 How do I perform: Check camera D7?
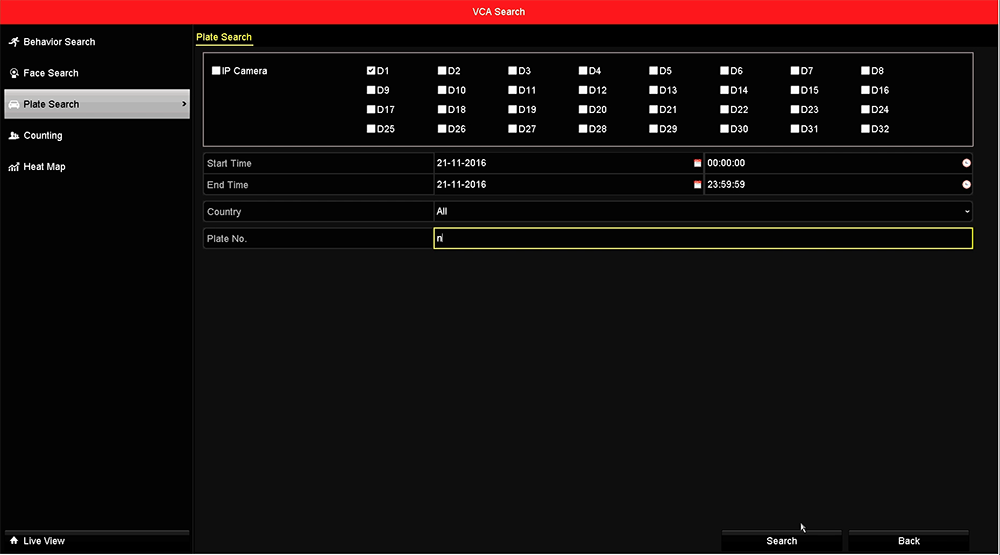click(795, 71)
